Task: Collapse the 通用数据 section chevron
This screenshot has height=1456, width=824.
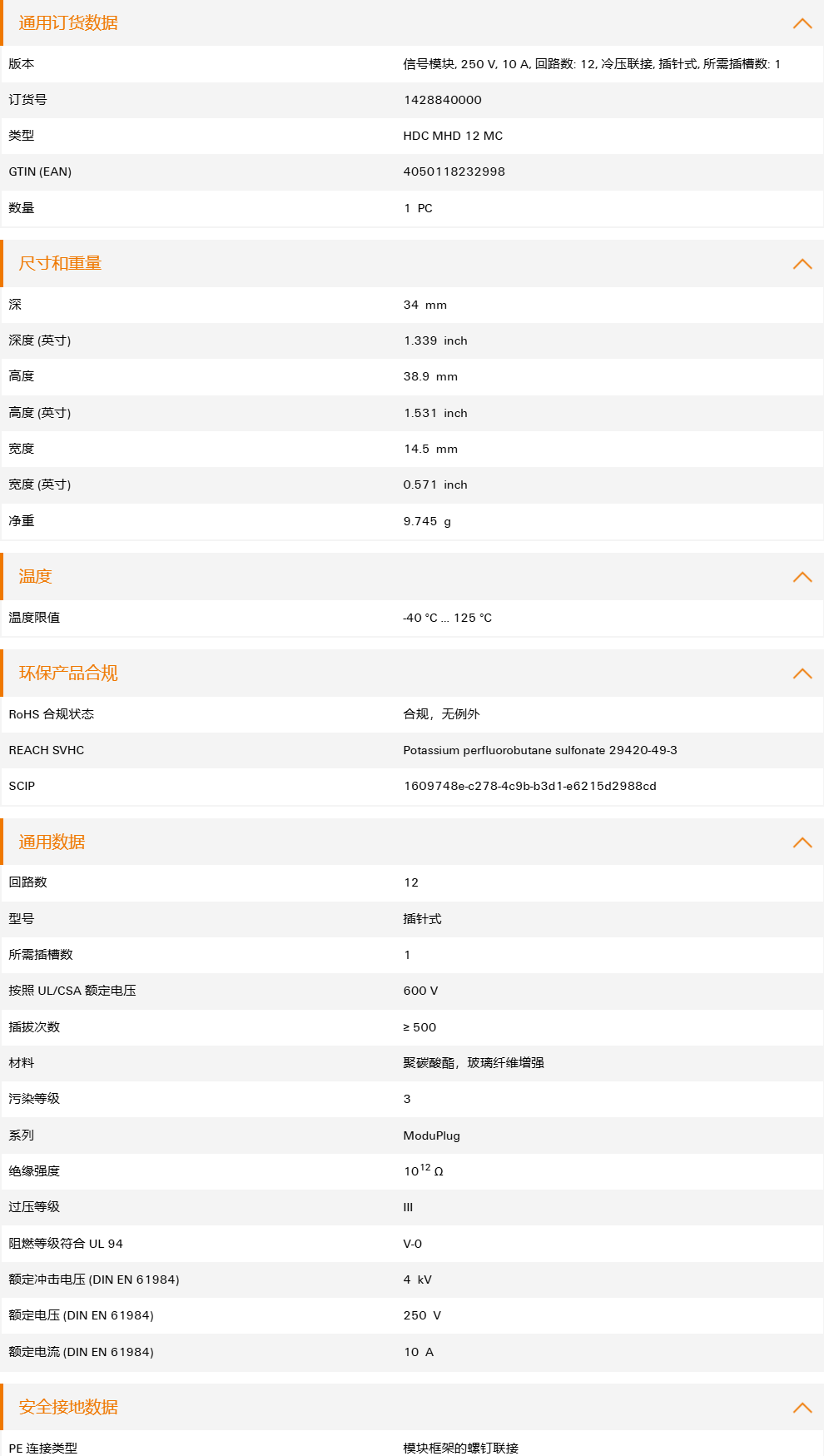Action: tap(802, 842)
